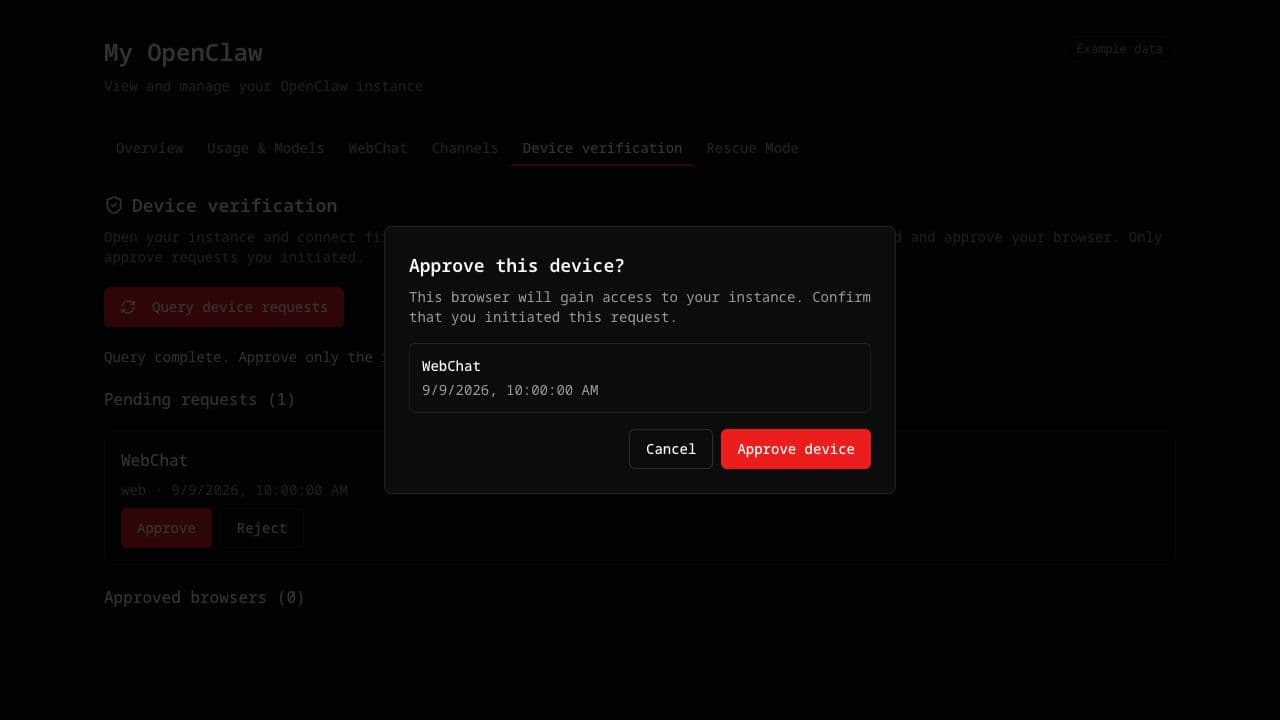The image size is (1280, 720).
Task: Click the "web · 9/9/2026" line in the request card
Action: 234,490
